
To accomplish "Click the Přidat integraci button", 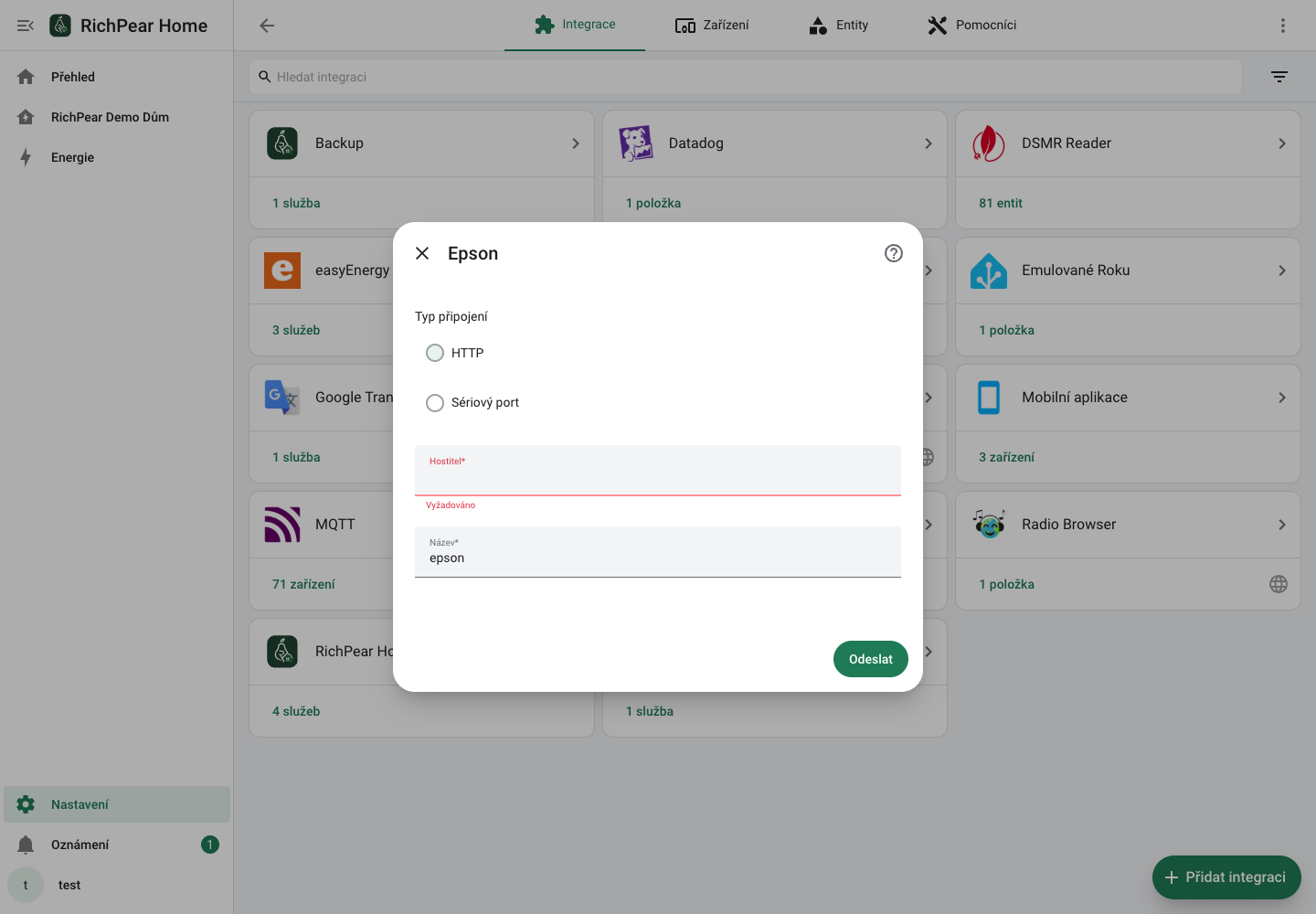I will coord(1226,877).
